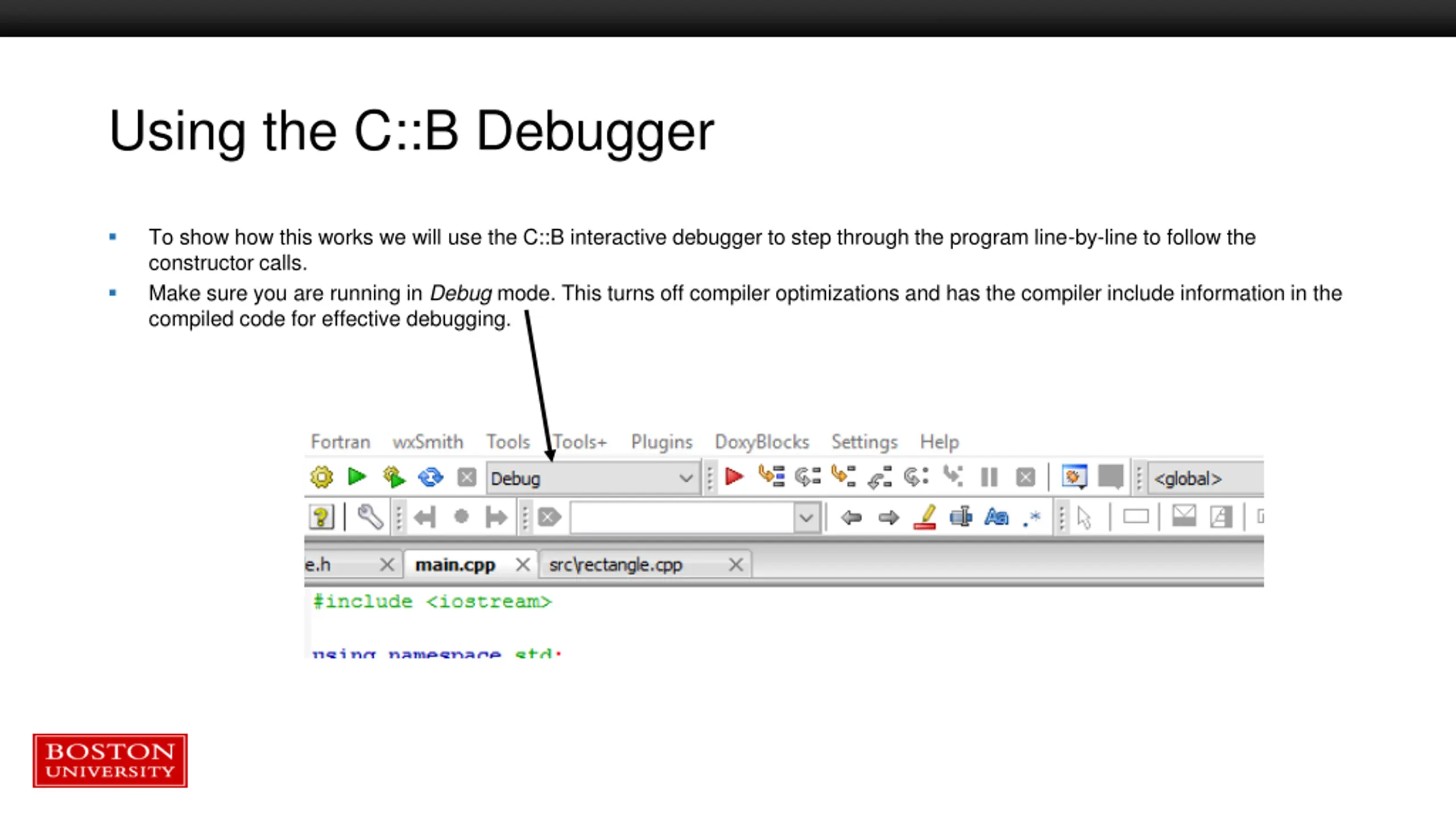Image resolution: width=1456 pixels, height=819 pixels.
Task: Click inside the empty search text field
Action: (682, 518)
